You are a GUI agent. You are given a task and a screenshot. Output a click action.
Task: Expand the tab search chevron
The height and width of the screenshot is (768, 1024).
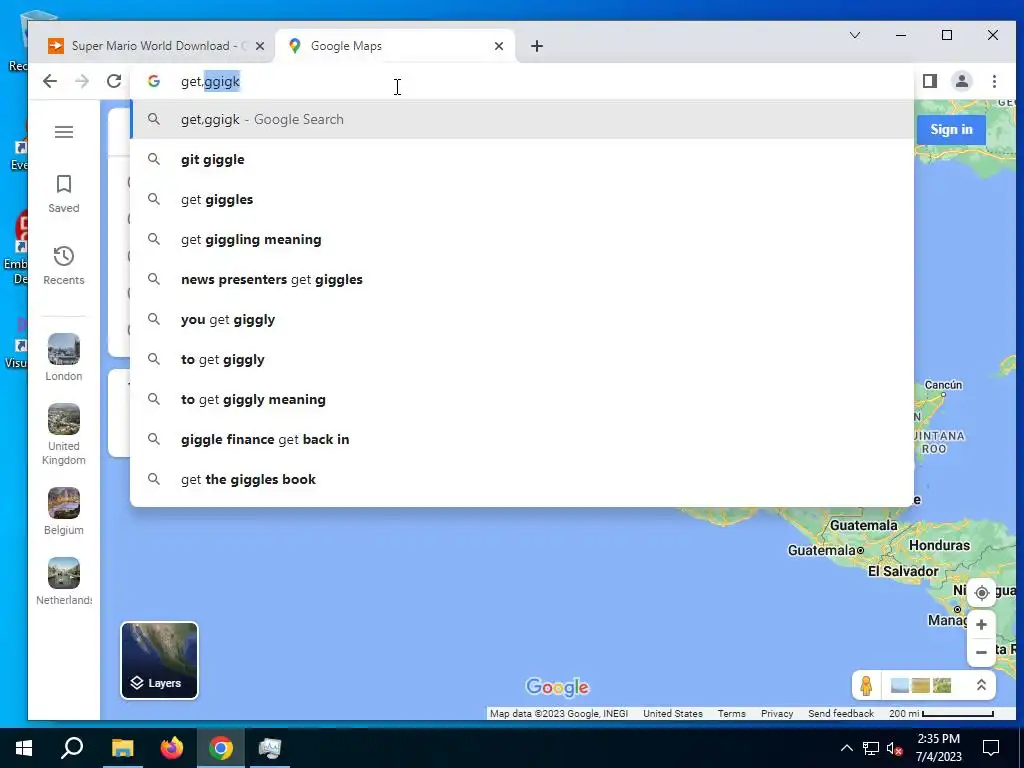tap(855, 35)
